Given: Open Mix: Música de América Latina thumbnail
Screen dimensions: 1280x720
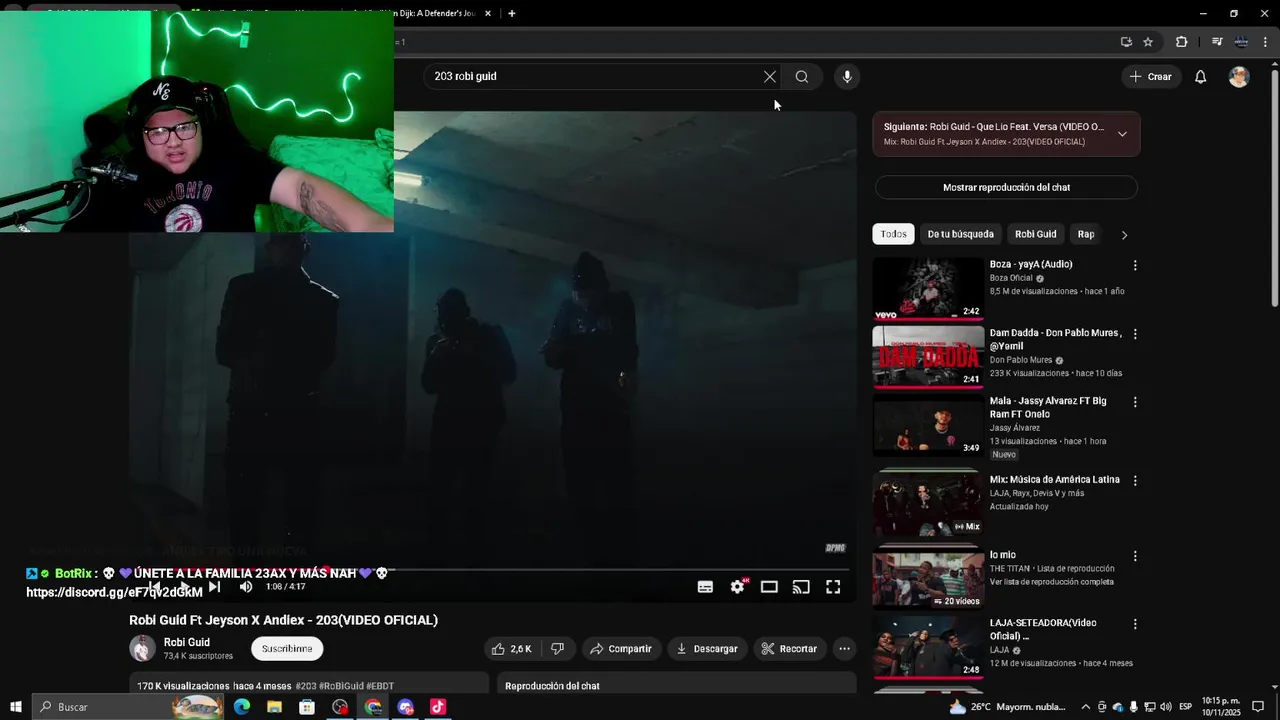Looking at the screenshot, I should click(x=928, y=503).
